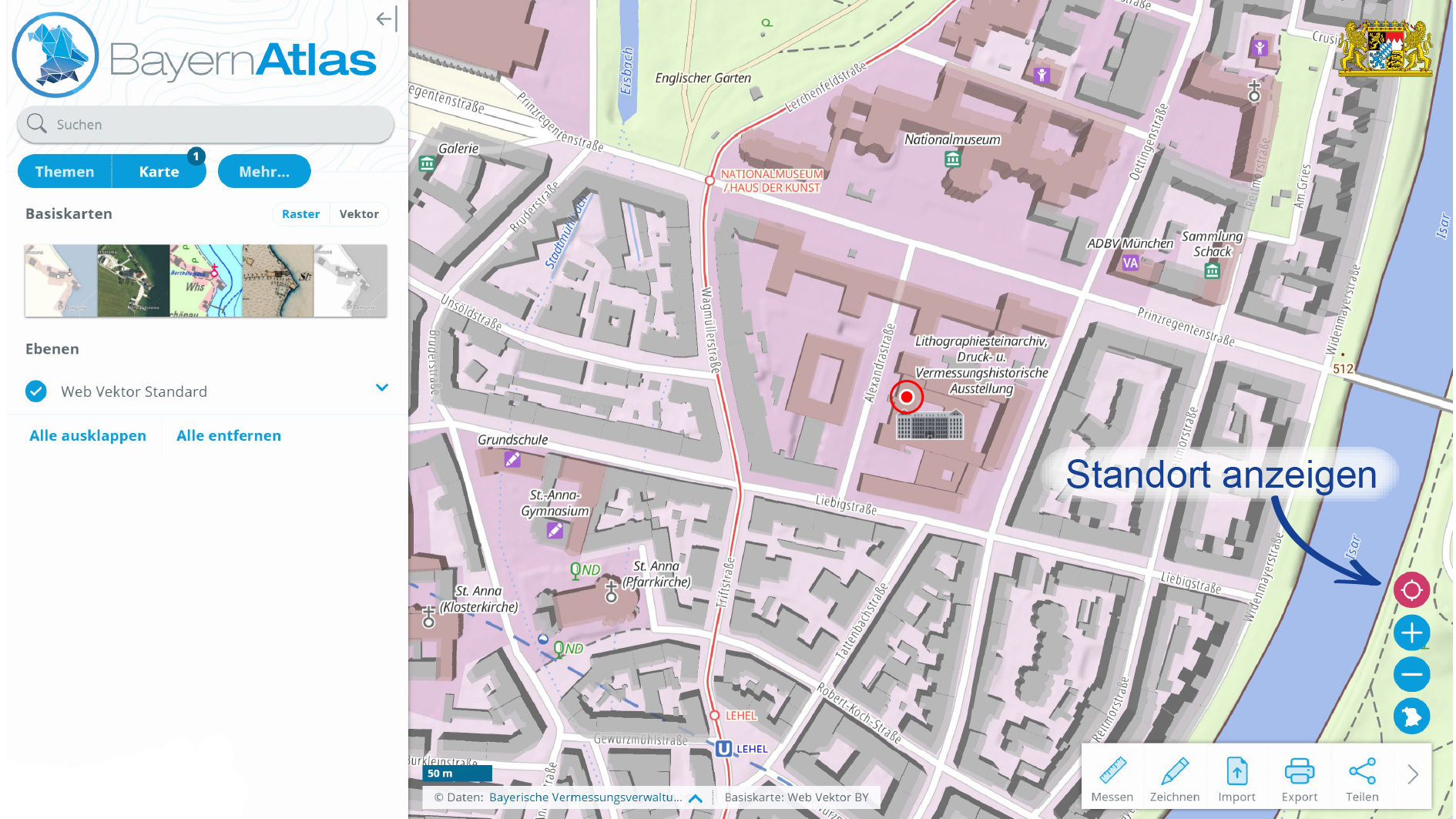Open the Teilen share tool
Screen dimensions: 1456x819
point(1362,778)
